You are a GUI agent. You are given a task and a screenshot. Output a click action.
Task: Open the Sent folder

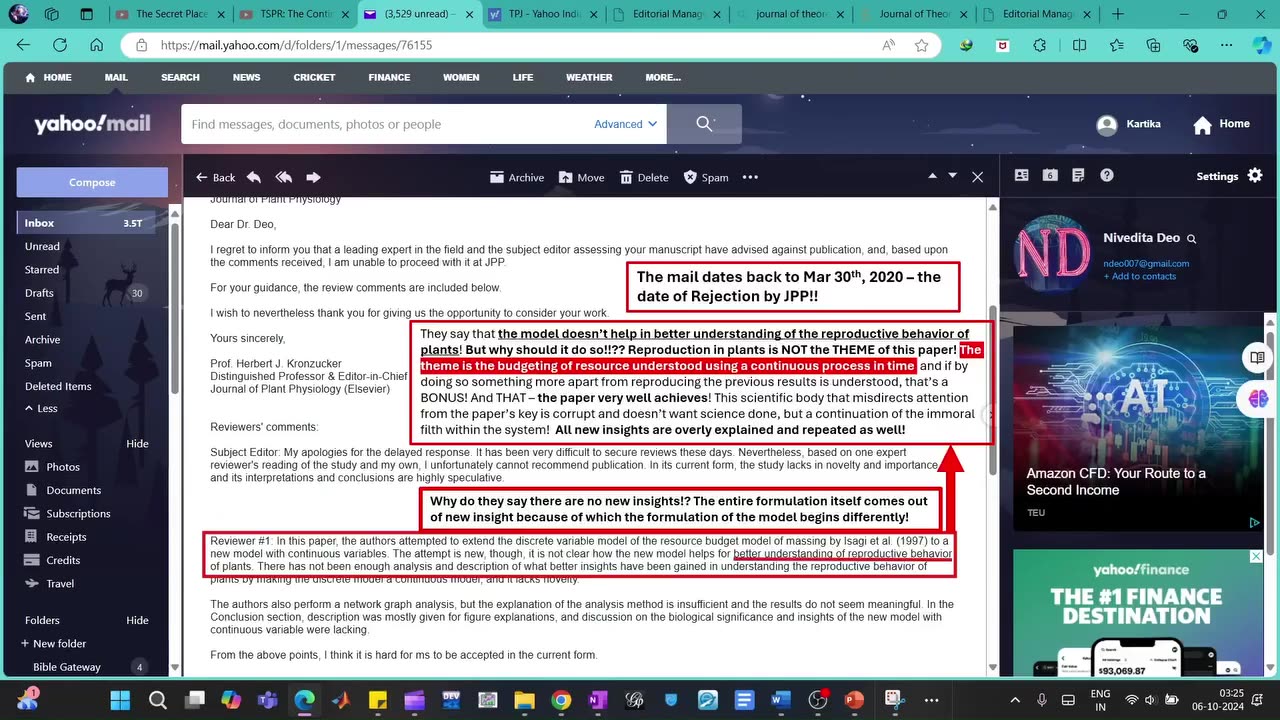[36, 316]
